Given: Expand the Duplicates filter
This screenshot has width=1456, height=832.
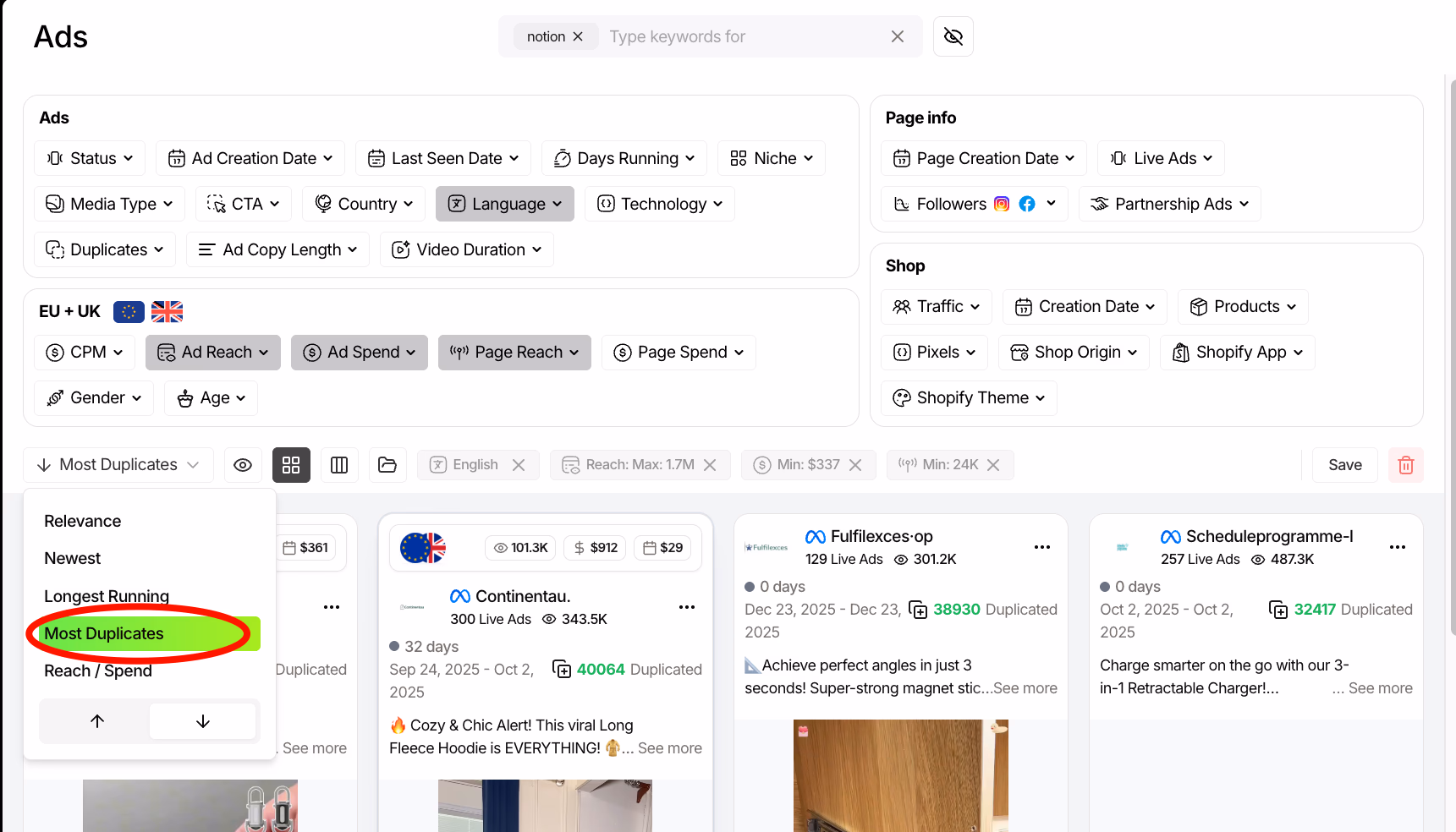Looking at the screenshot, I should pyautogui.click(x=105, y=249).
